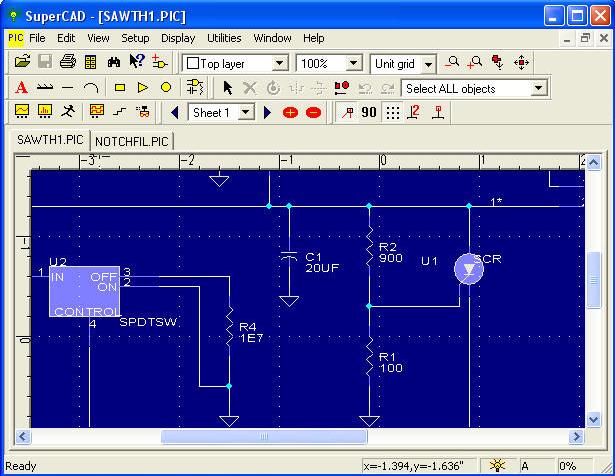This screenshot has width=615, height=476.
Task: Activate the context help arrow-question icon
Action: pyautogui.click(x=137, y=62)
